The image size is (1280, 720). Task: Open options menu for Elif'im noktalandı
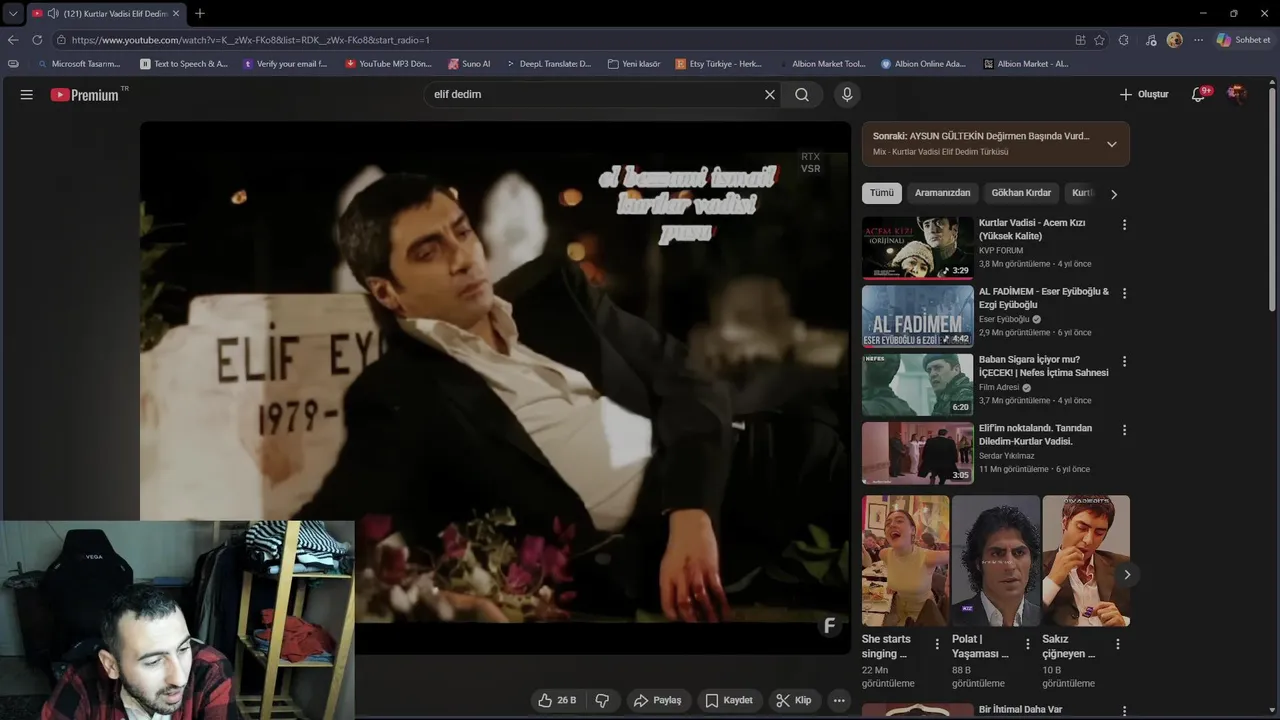(x=1124, y=430)
